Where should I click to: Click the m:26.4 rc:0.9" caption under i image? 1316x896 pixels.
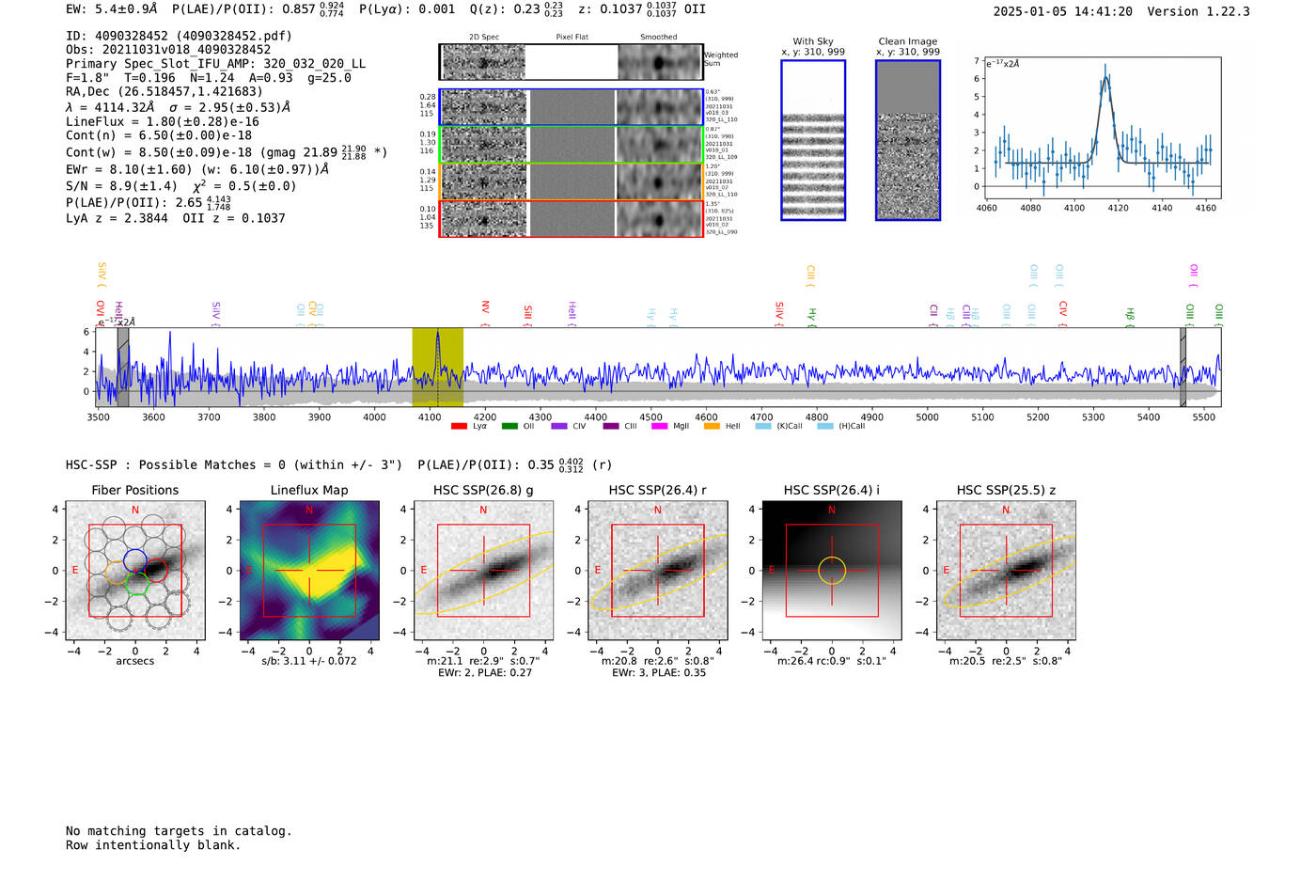(832, 661)
